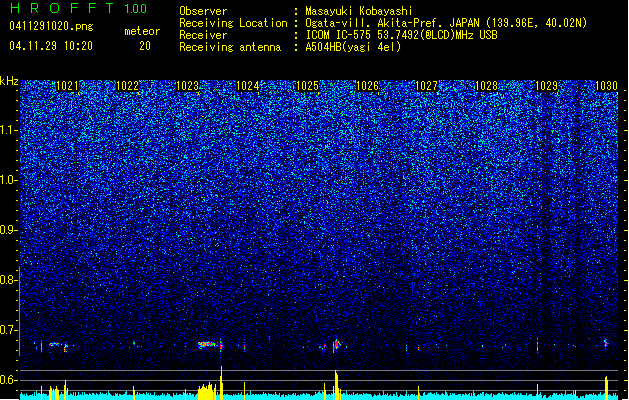Click observer name Masayuki Kobayashi
This screenshot has height=400, width=629.
point(359,11)
